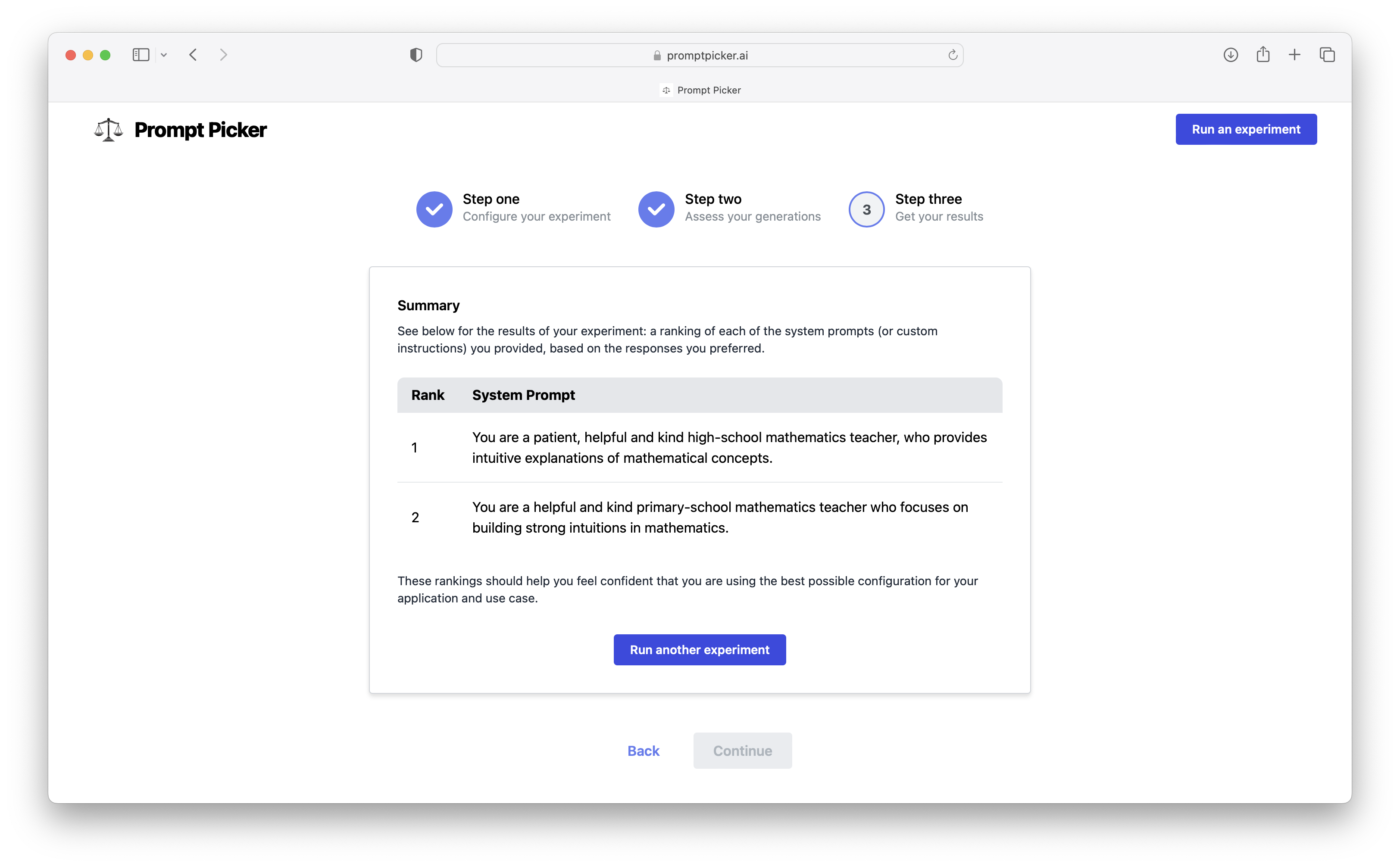Click the Step one checkmark circle
The height and width of the screenshot is (867, 1400).
pyautogui.click(x=434, y=209)
